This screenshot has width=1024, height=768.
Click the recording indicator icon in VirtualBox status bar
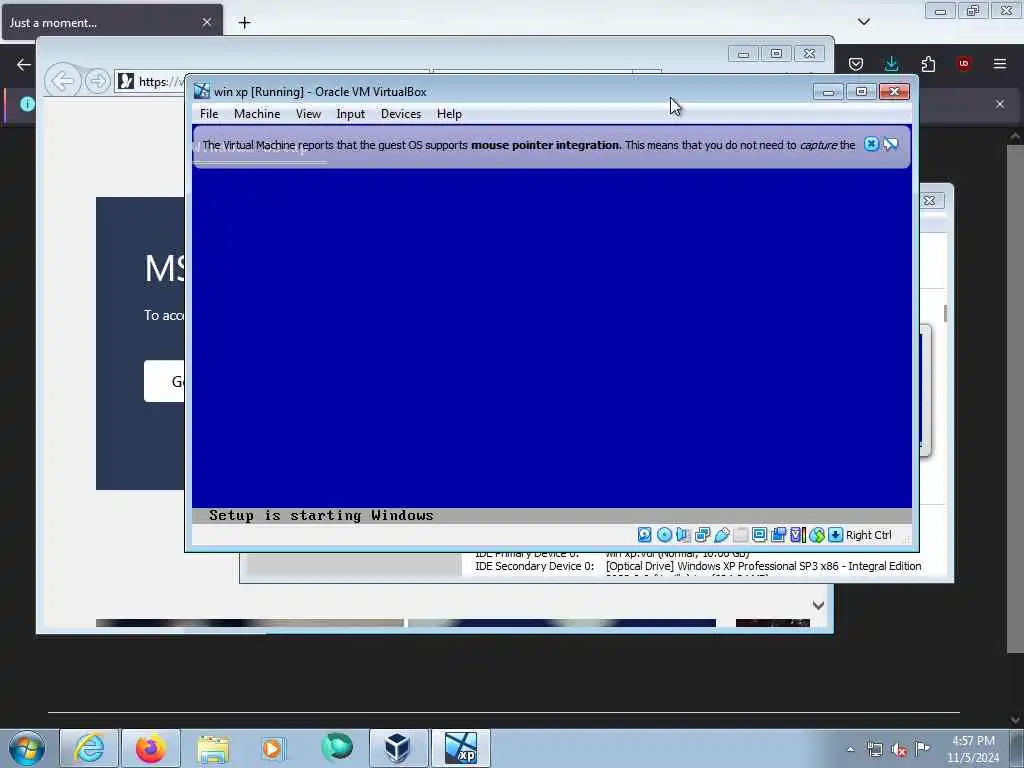pyautogui.click(x=778, y=535)
